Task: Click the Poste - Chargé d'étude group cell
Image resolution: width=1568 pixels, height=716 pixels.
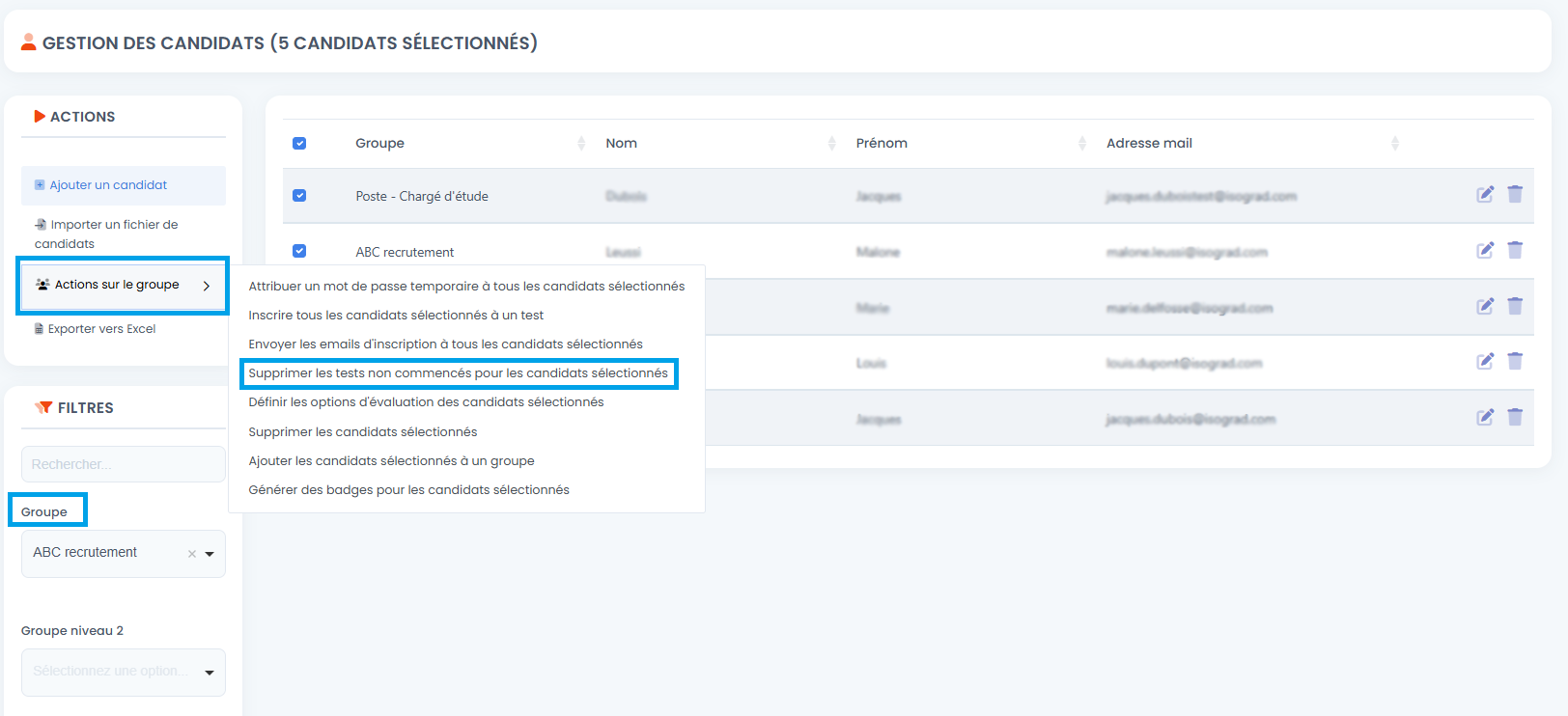Action: coord(422,196)
